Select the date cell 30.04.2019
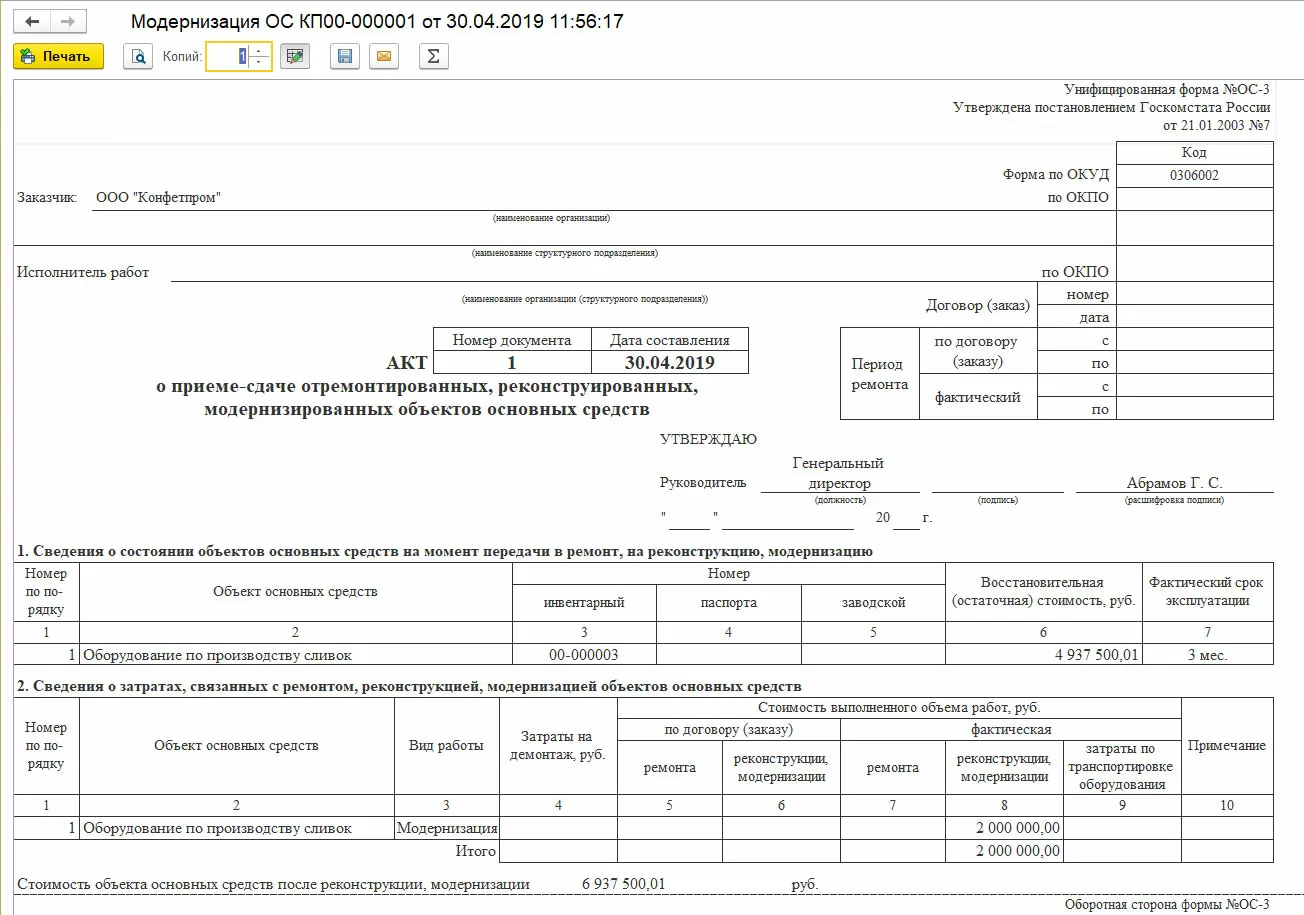 (x=670, y=362)
